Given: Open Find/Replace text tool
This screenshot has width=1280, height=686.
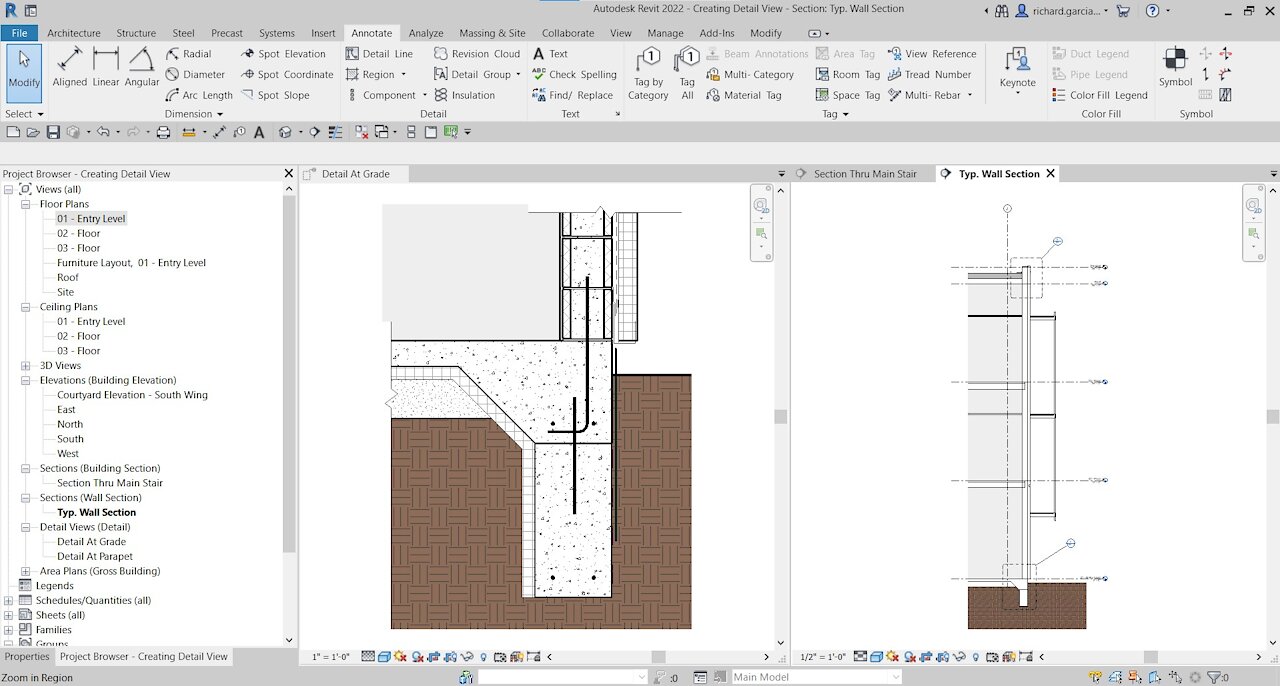Looking at the screenshot, I should (x=573, y=95).
